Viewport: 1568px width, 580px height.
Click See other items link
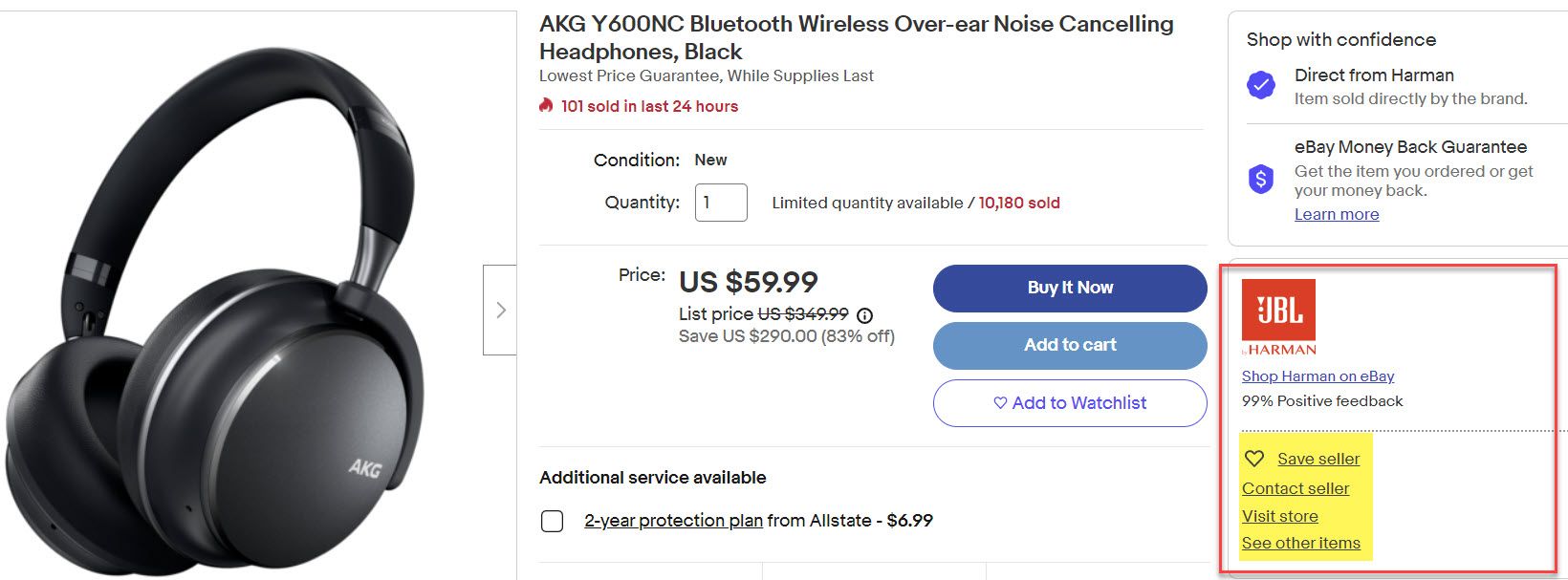coord(1300,543)
